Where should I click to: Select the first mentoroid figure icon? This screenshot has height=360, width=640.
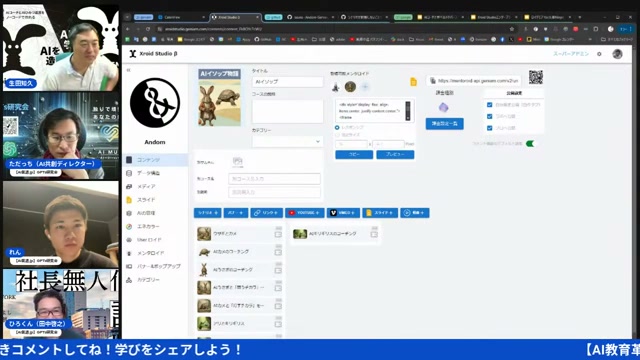[x=336, y=87]
